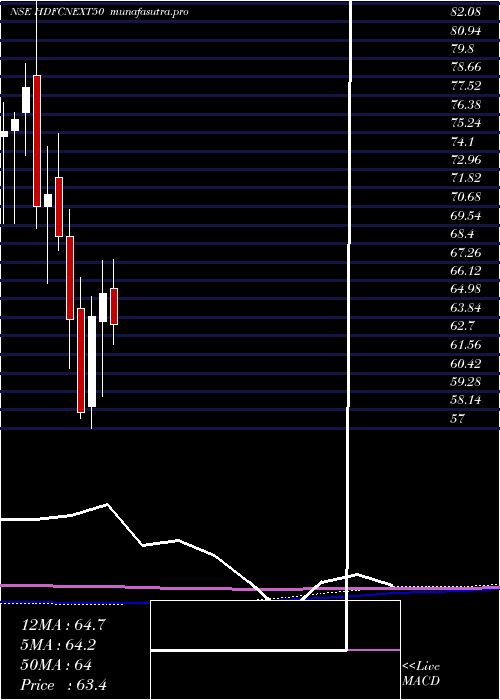Click the 60.42 price axis label
Screen dimensions: 500x700
point(465,363)
